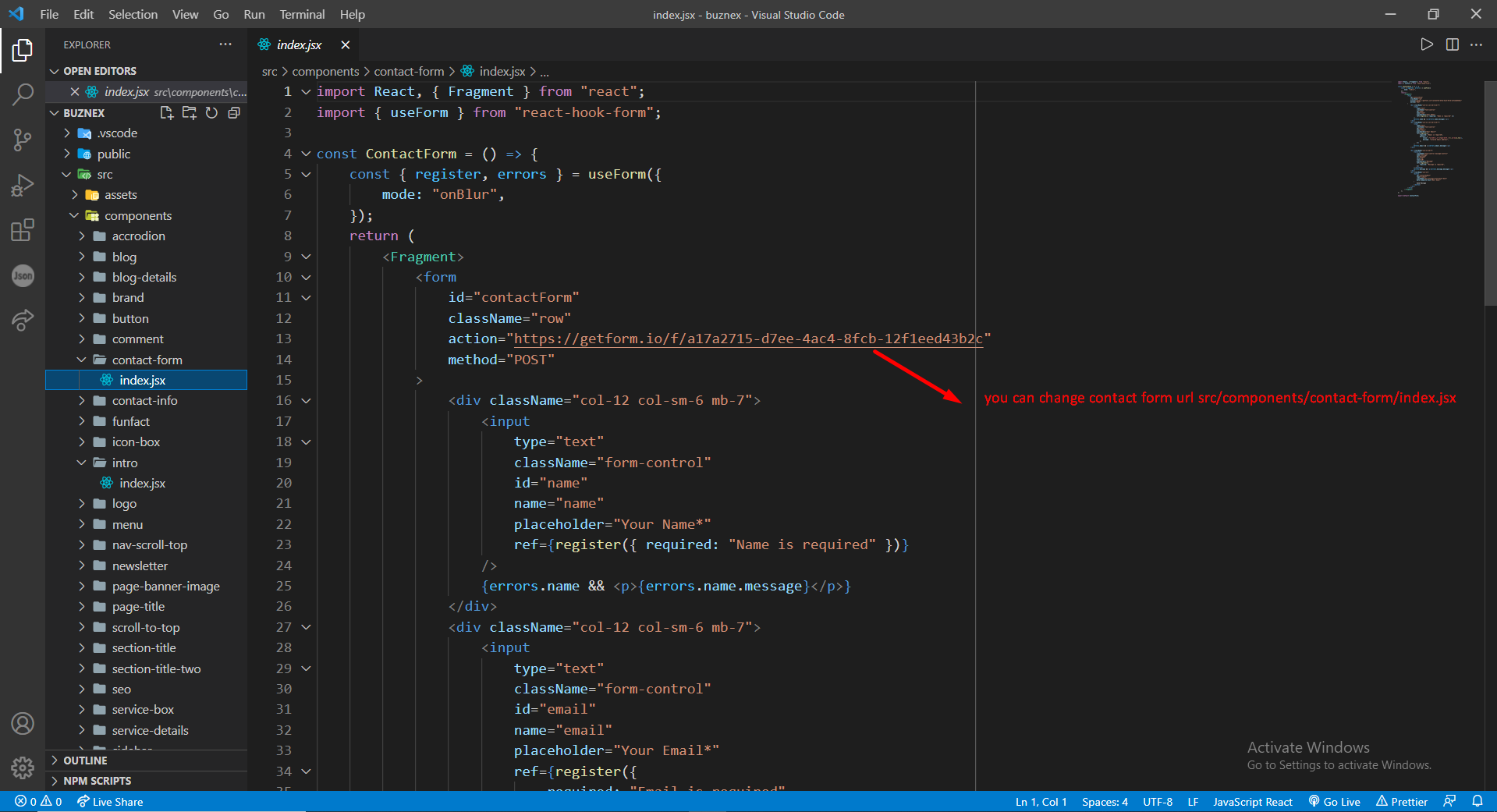Open the View menu
Viewport: 1497px width, 812px height.
coord(185,14)
